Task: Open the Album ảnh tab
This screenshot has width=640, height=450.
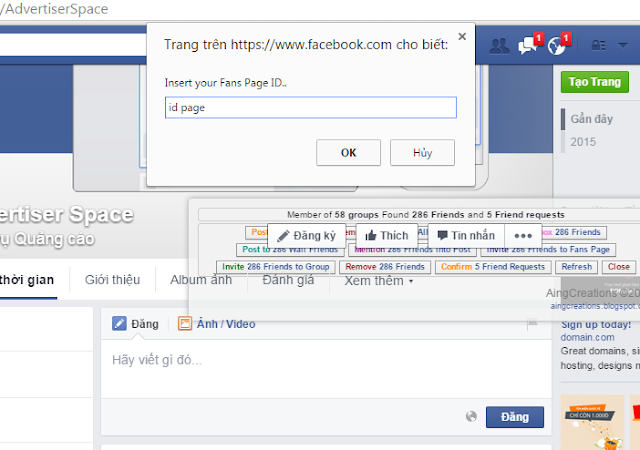Action: (201, 280)
